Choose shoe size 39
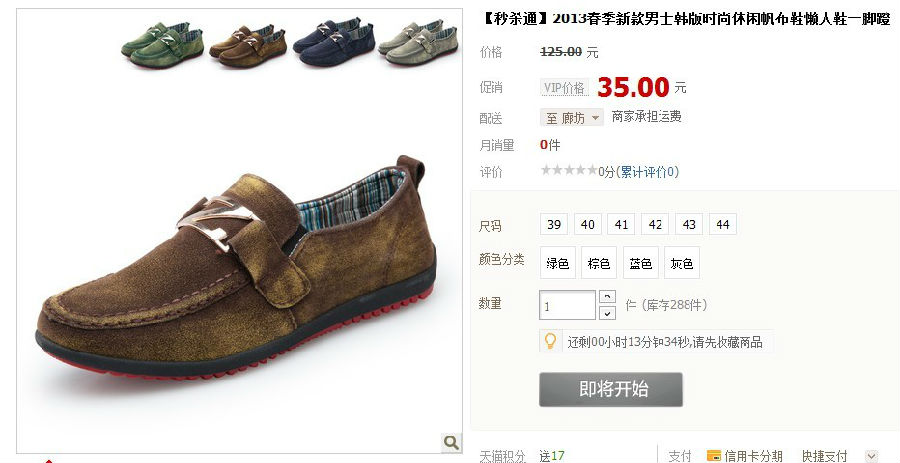The height and width of the screenshot is (463, 900). click(554, 224)
